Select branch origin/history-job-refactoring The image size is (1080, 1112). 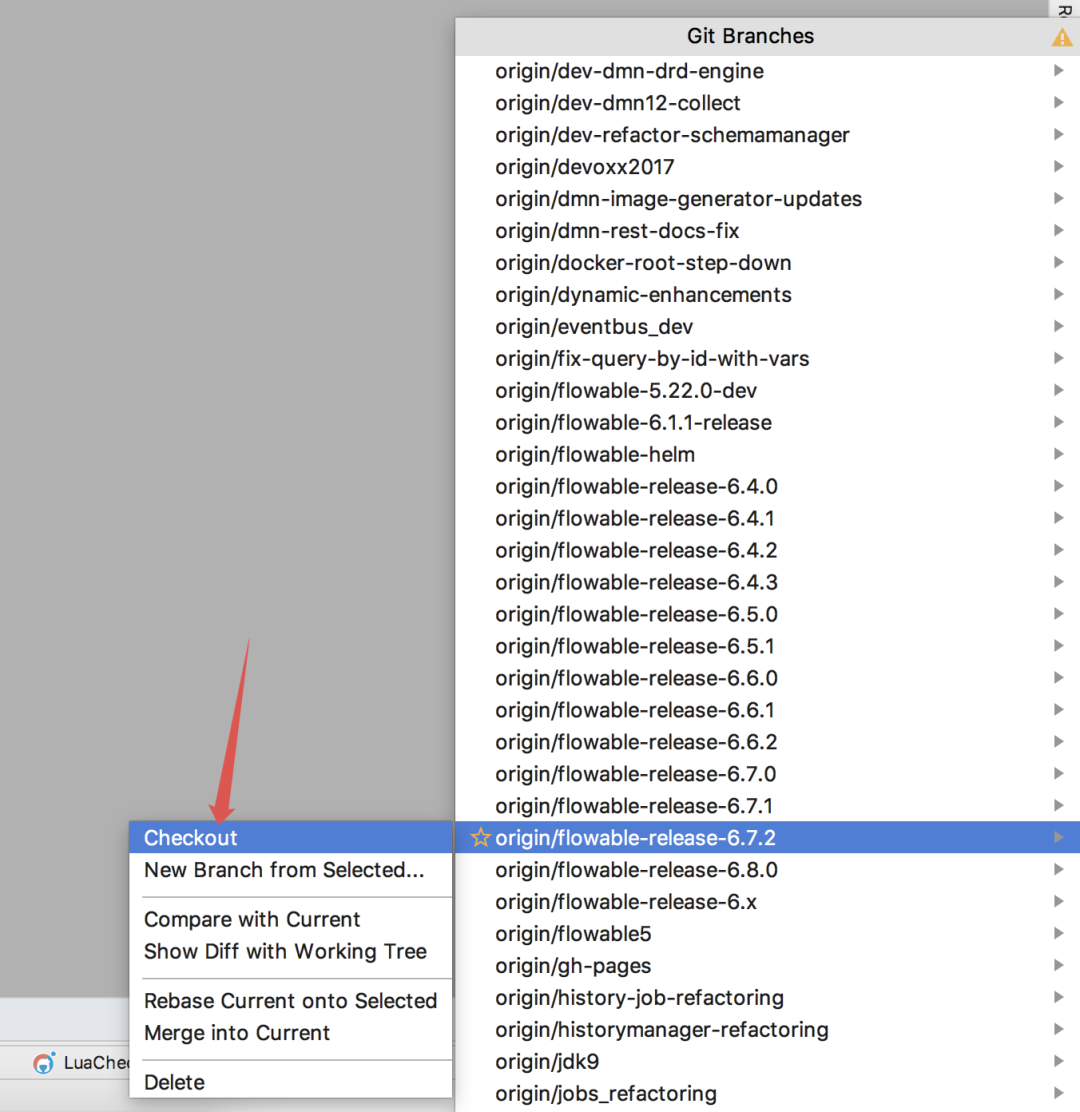(767, 997)
